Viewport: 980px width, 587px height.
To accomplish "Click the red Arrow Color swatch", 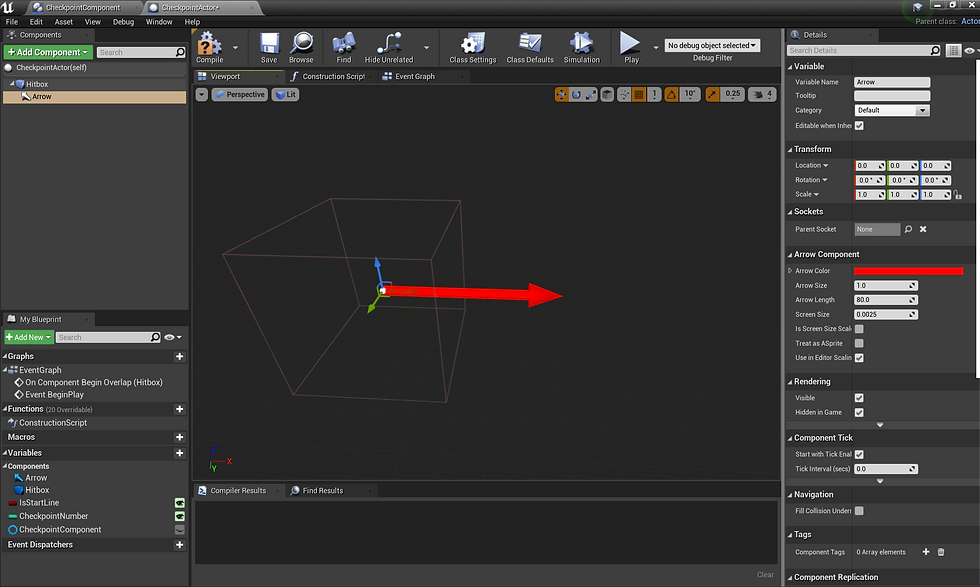I will tap(908, 271).
